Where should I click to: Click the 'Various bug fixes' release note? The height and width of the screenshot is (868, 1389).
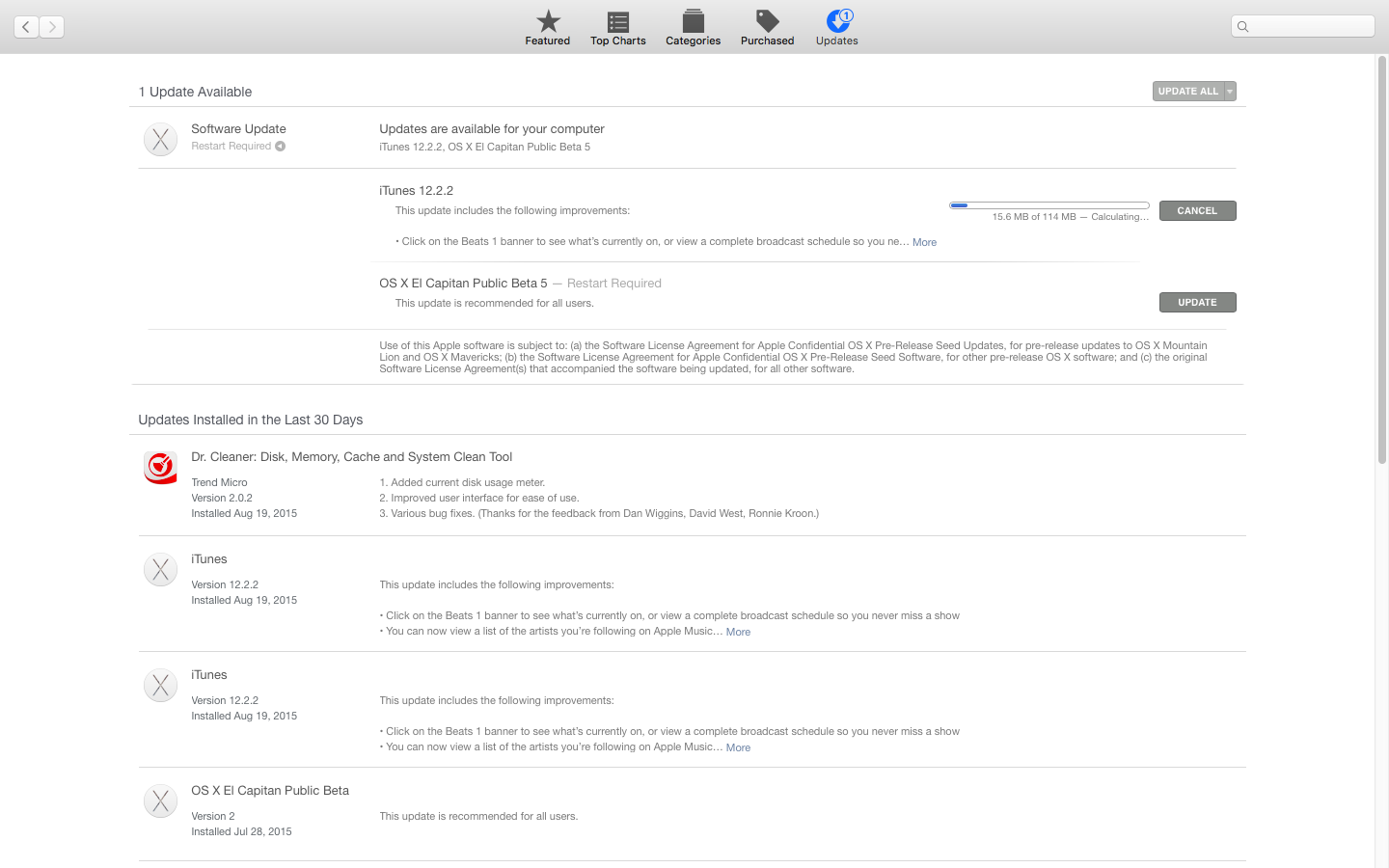[x=599, y=514]
